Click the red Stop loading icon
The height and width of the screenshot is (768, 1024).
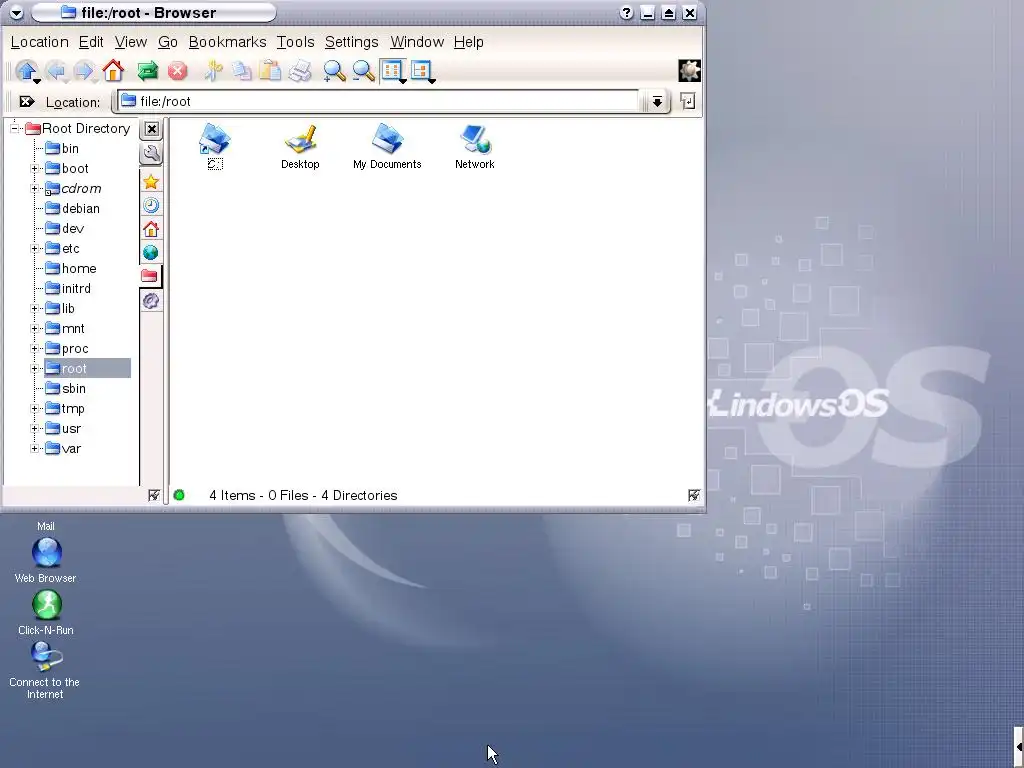[x=177, y=71]
